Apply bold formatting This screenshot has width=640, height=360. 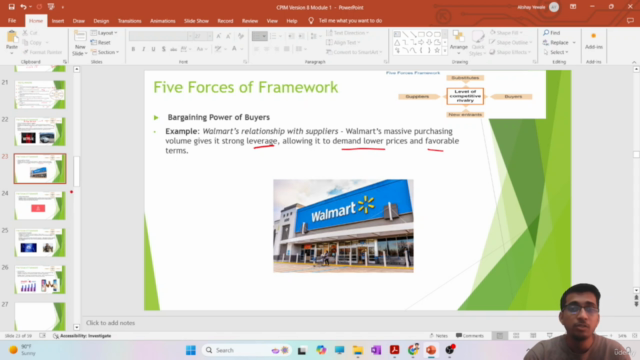point(133,49)
